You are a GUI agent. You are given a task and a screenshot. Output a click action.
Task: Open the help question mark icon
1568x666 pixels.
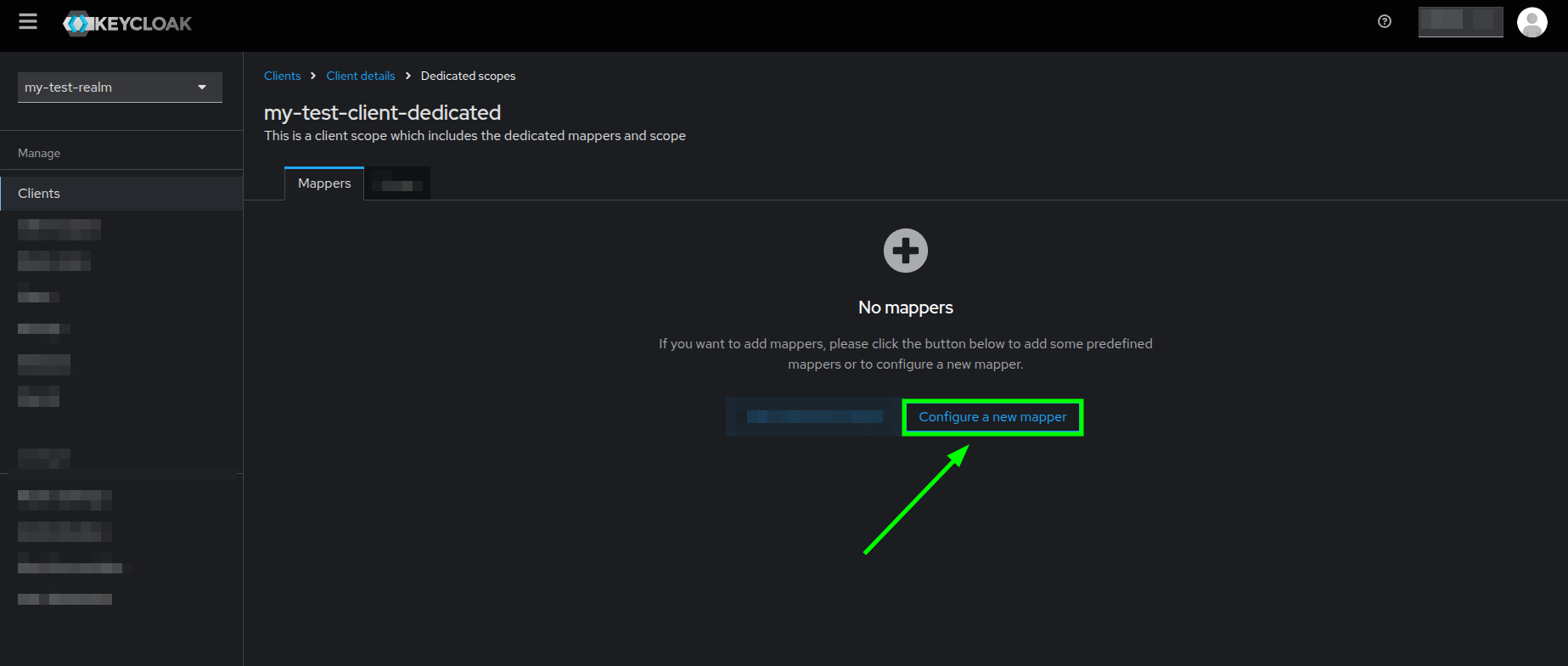1385,22
